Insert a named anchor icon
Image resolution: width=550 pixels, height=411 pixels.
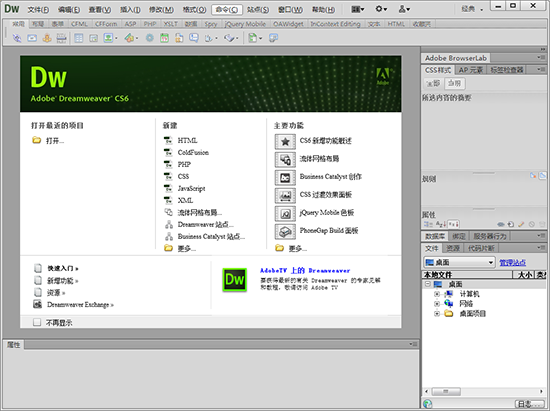point(47,38)
